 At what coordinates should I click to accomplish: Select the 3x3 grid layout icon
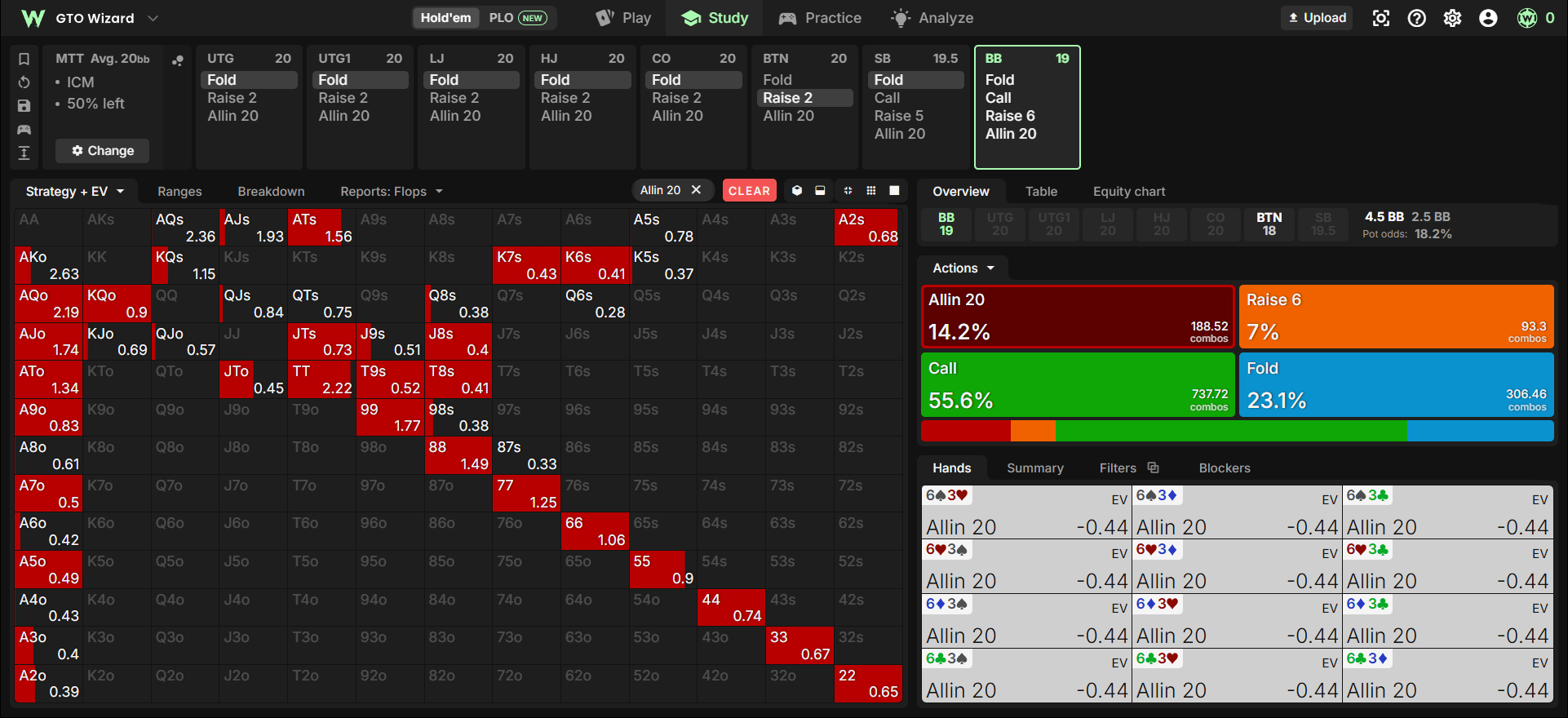871,191
